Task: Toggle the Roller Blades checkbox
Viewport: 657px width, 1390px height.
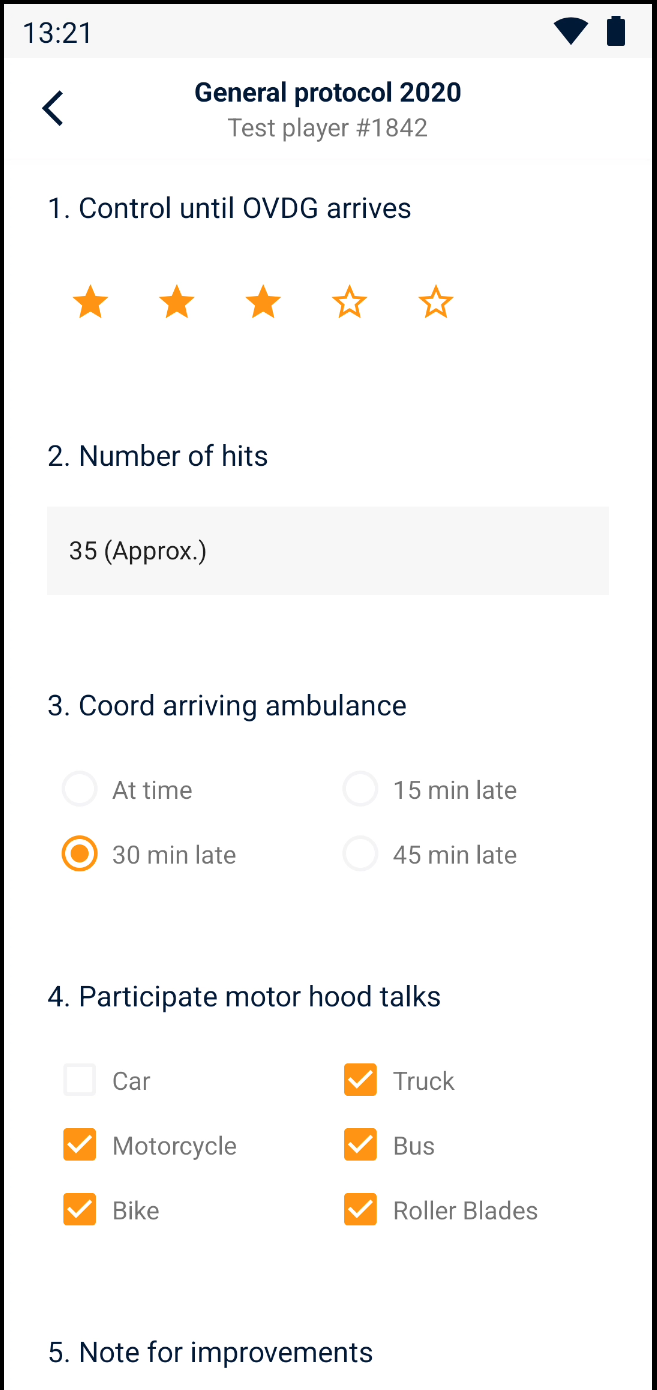Action: point(361,1211)
